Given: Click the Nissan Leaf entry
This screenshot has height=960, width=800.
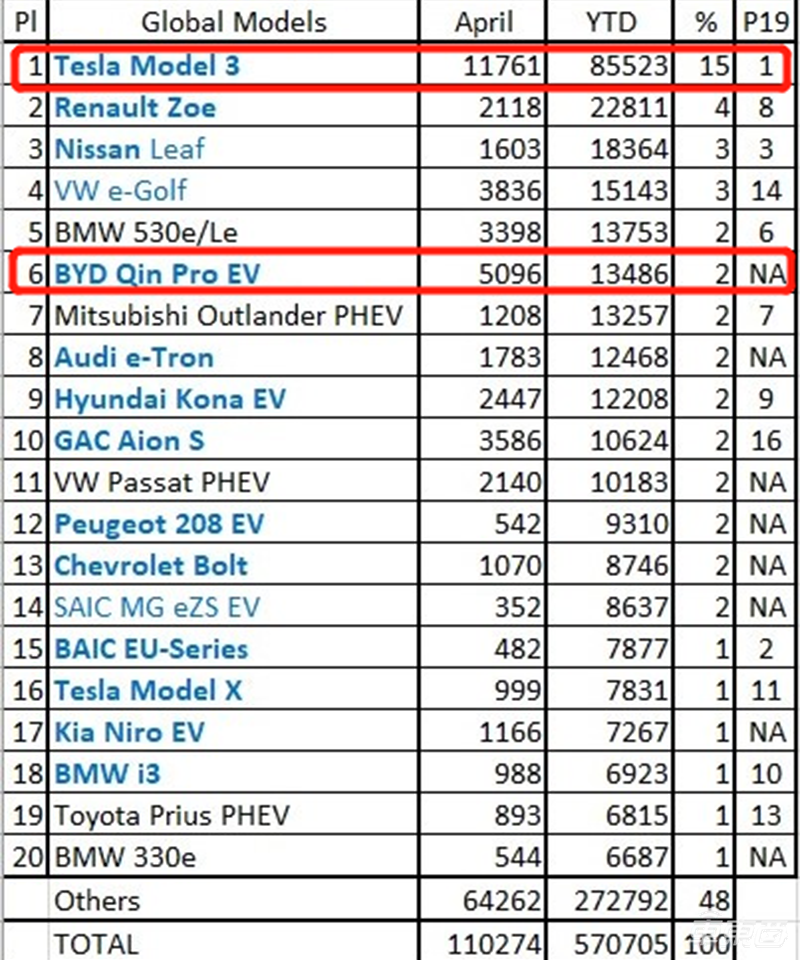Looking at the screenshot, I should pos(129,150).
